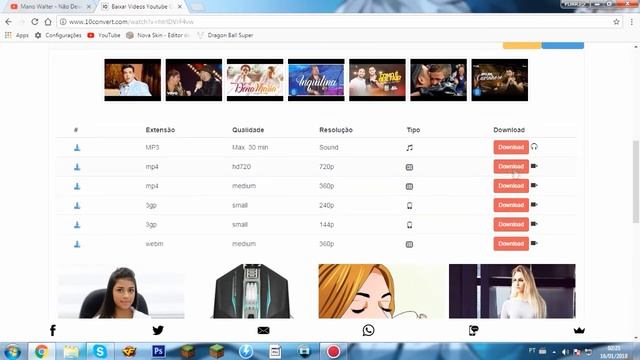Bookmark this page with the star icon
The image size is (640, 360).
[616, 22]
